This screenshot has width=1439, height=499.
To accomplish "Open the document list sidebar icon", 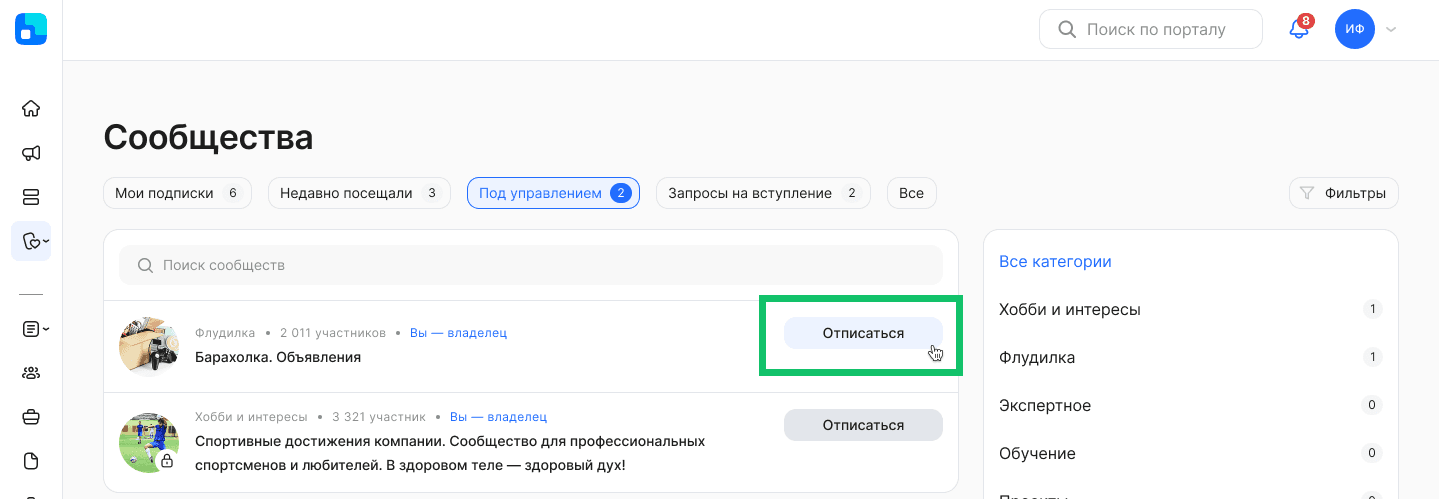I will (x=31, y=328).
